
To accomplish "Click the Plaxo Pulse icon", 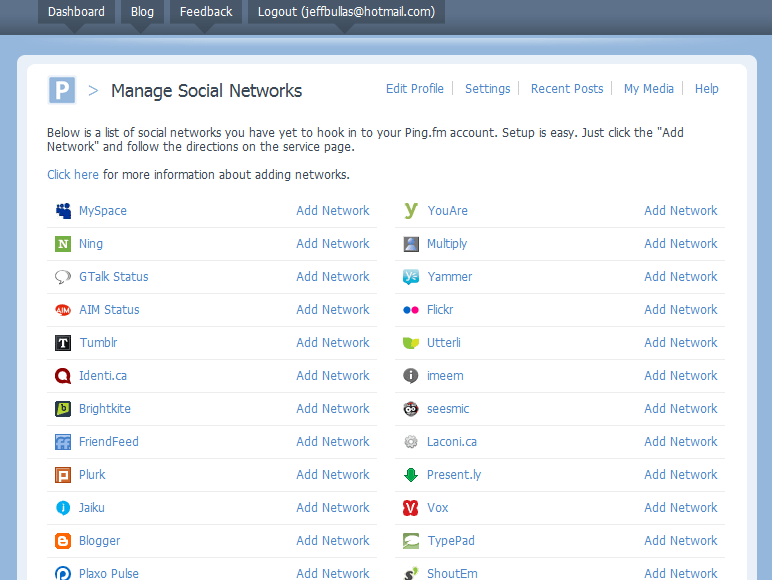I will point(63,573).
